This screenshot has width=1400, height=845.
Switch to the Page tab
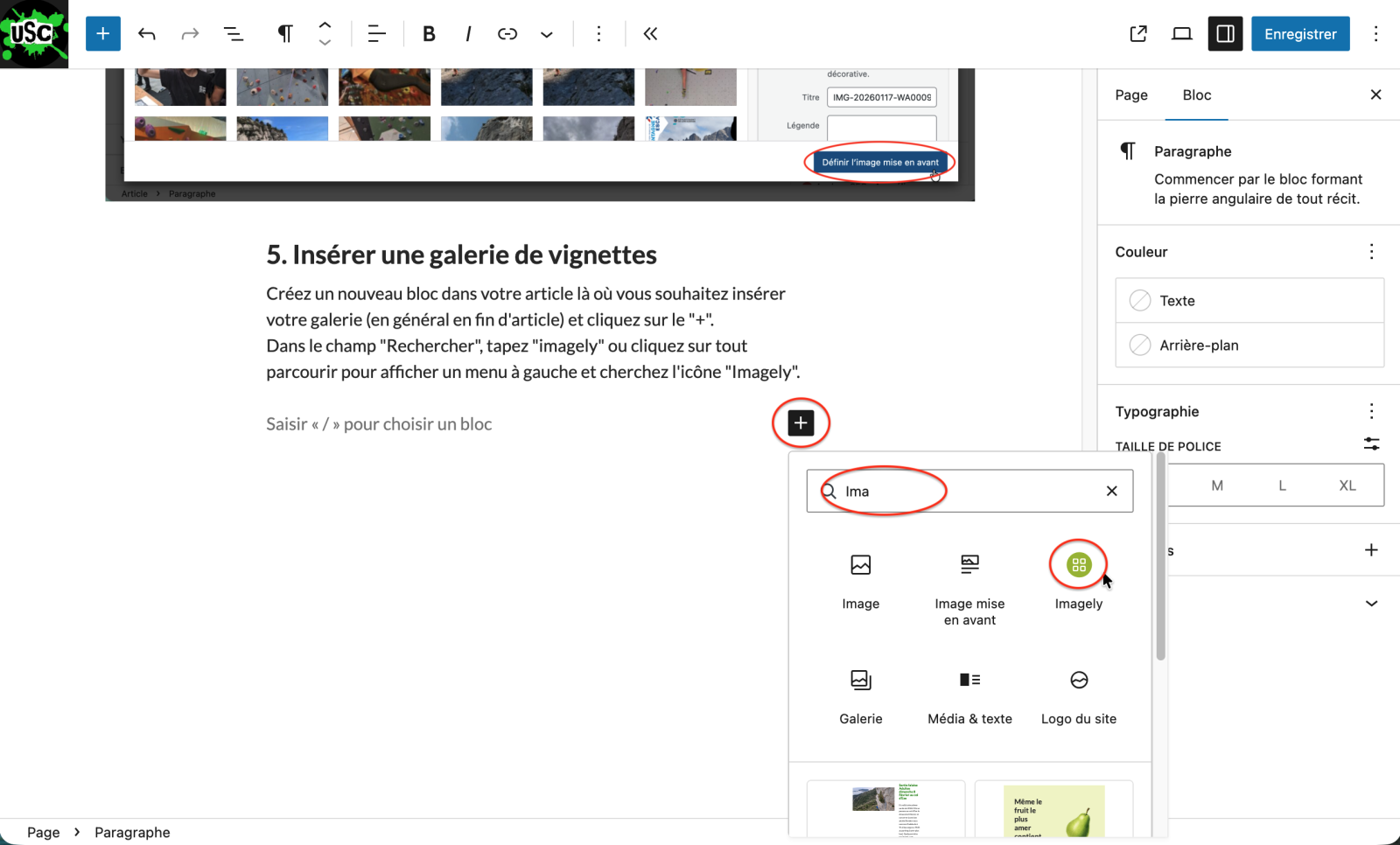coord(1130,95)
